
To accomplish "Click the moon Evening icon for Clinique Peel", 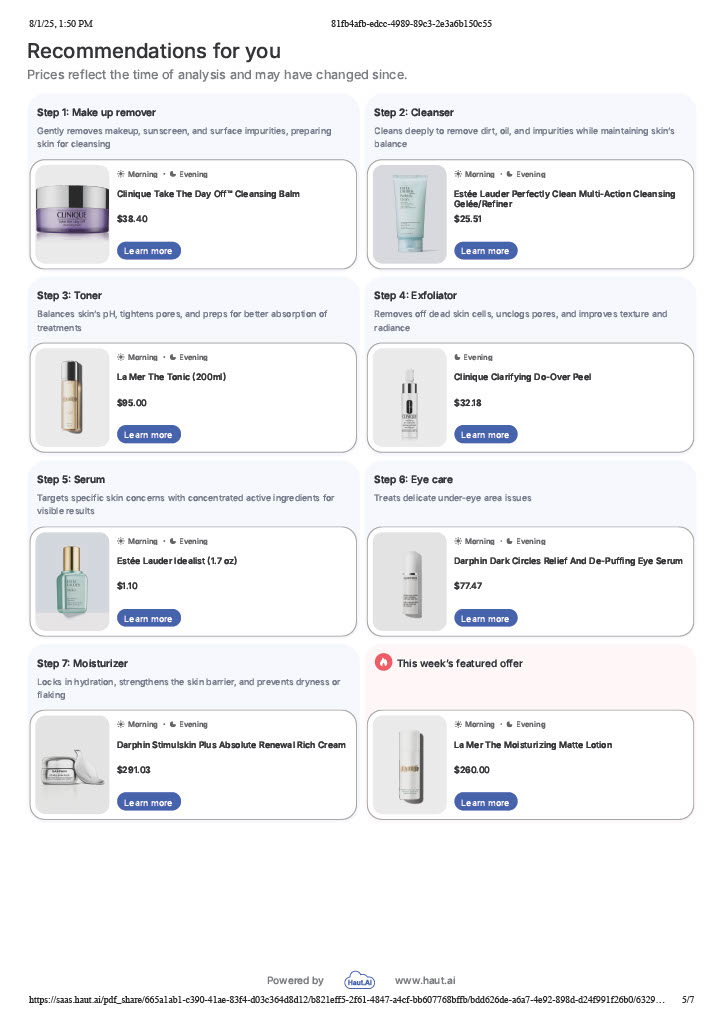I will (x=458, y=357).
